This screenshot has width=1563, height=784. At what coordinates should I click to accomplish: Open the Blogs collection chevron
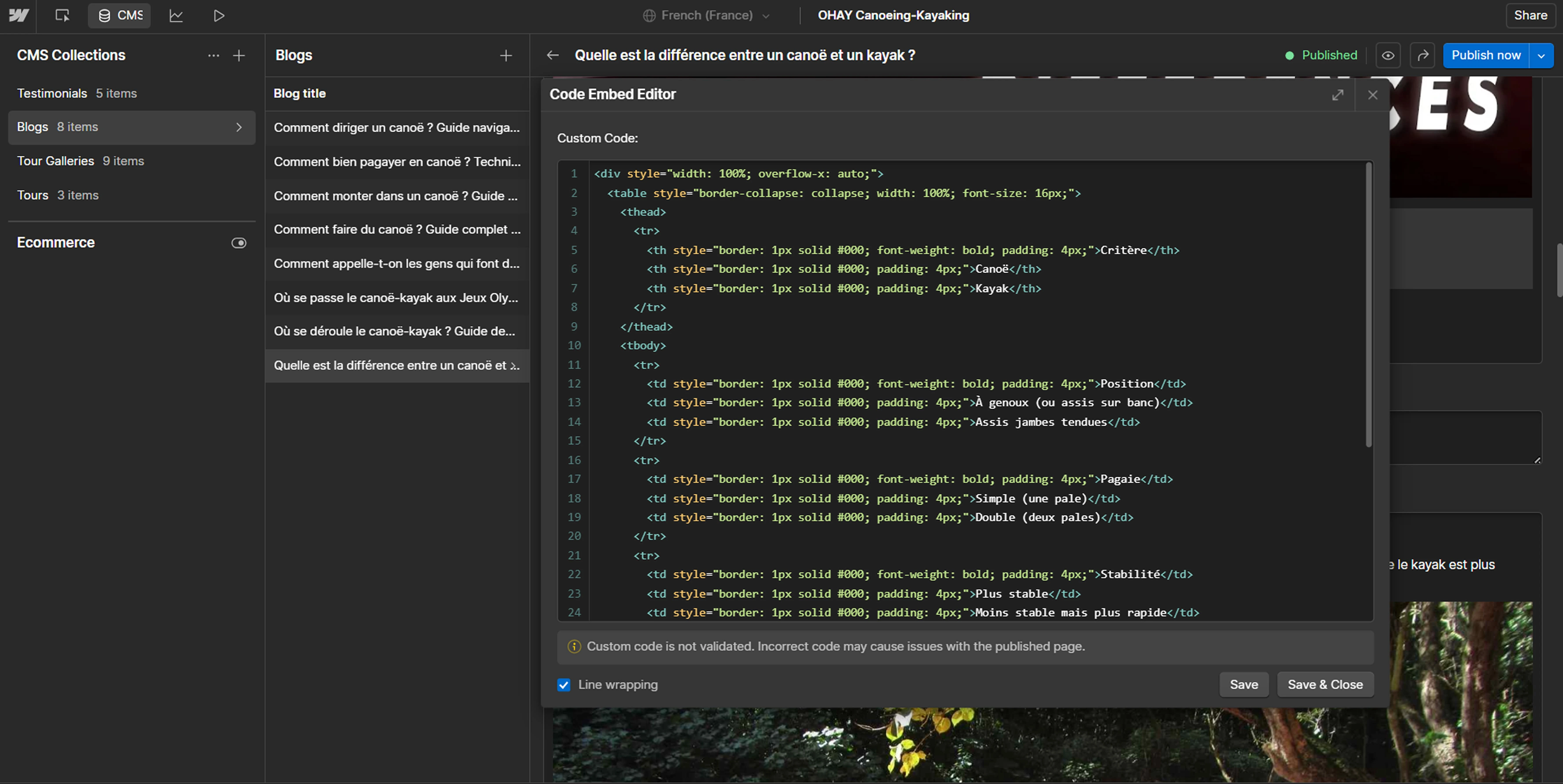(239, 127)
